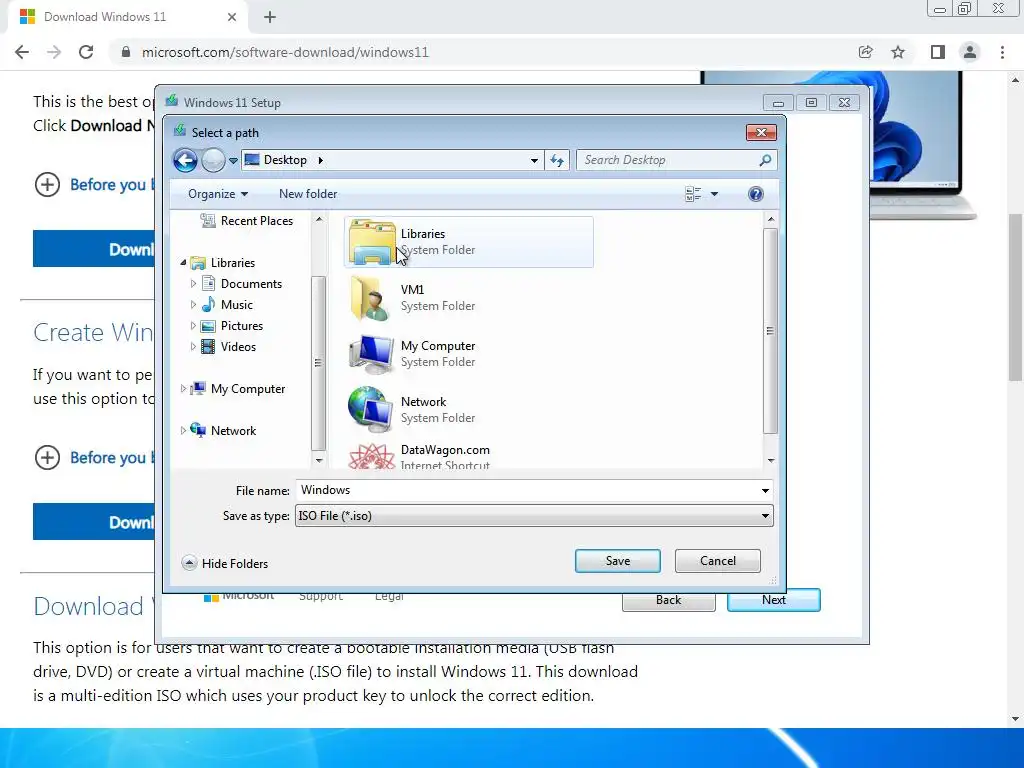Select Network globe icon in file list

pyautogui.click(x=371, y=409)
